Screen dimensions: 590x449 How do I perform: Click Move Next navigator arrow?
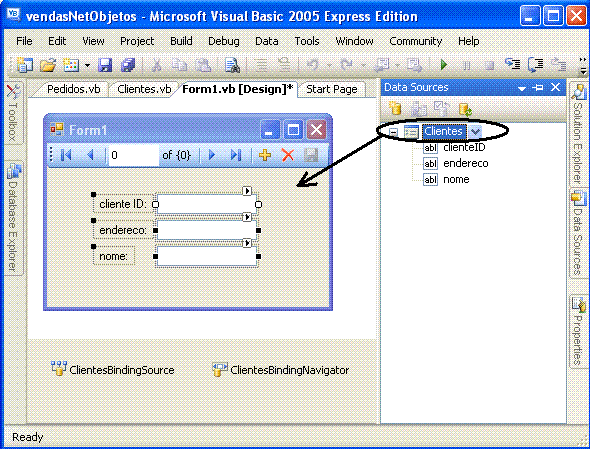211,155
